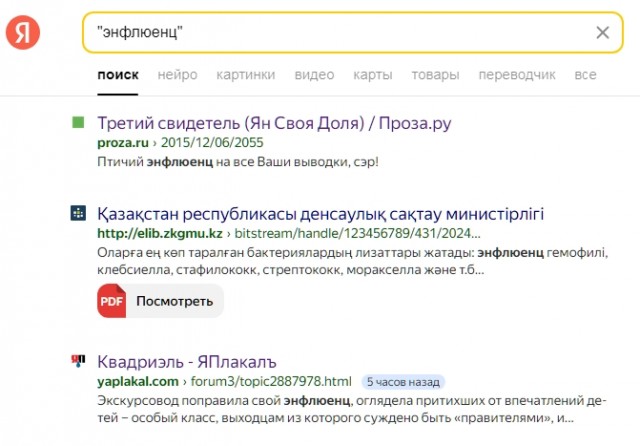Open the Квадриэль - ЯПлакалъ result
Screen dimensions: 640x446
187,362
